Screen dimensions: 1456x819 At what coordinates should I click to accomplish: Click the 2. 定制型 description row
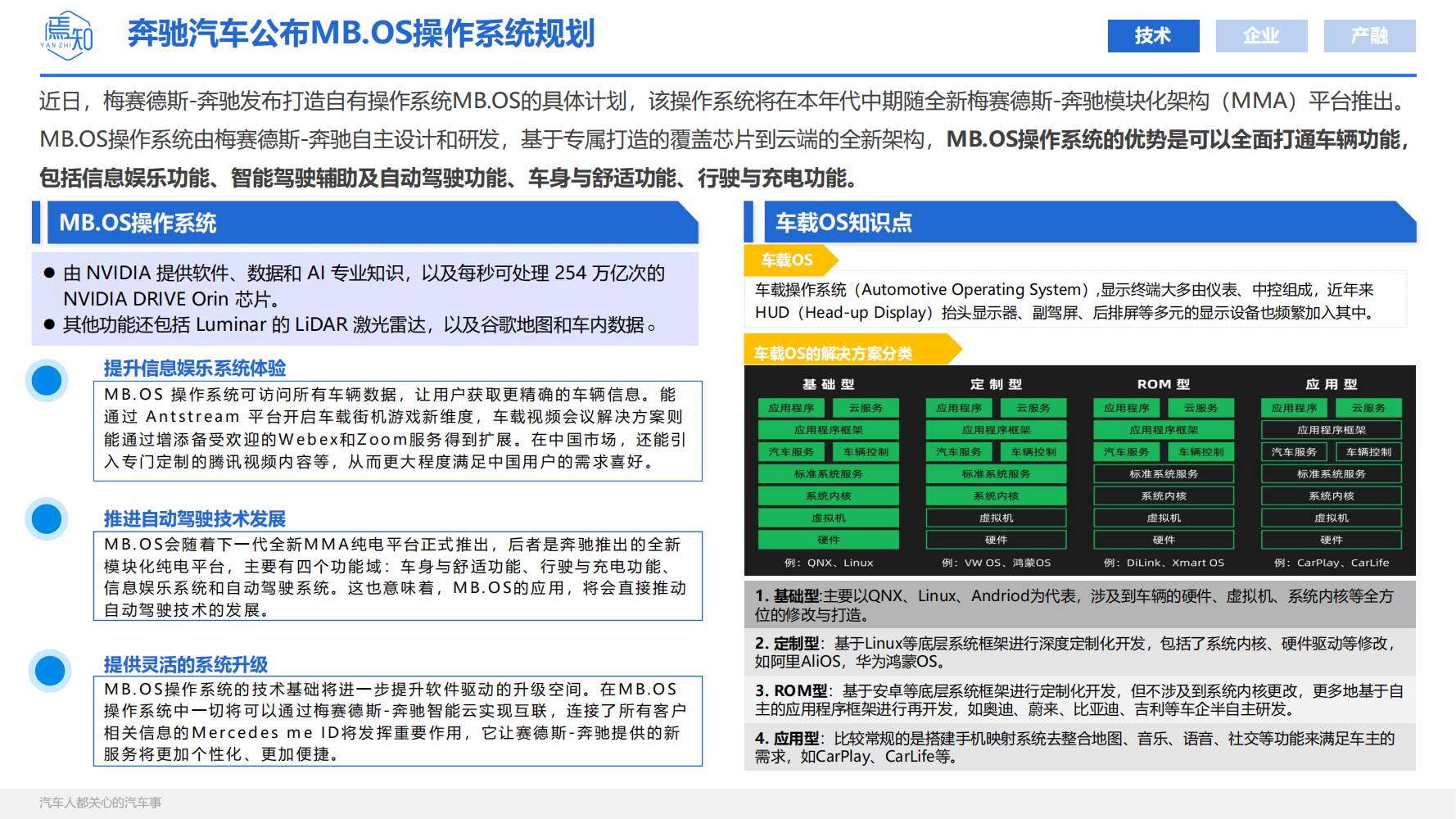tap(1079, 653)
